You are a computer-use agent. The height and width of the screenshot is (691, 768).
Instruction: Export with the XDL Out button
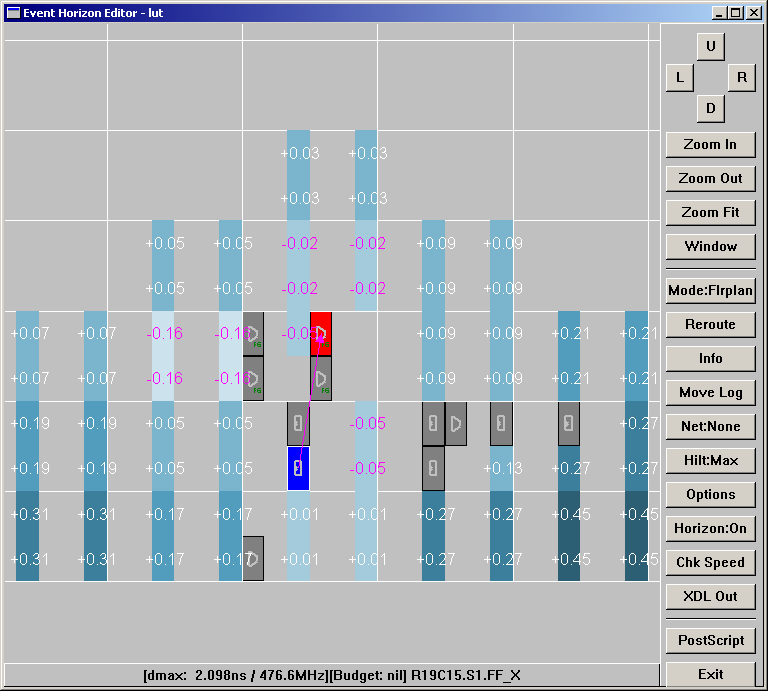tap(710, 596)
